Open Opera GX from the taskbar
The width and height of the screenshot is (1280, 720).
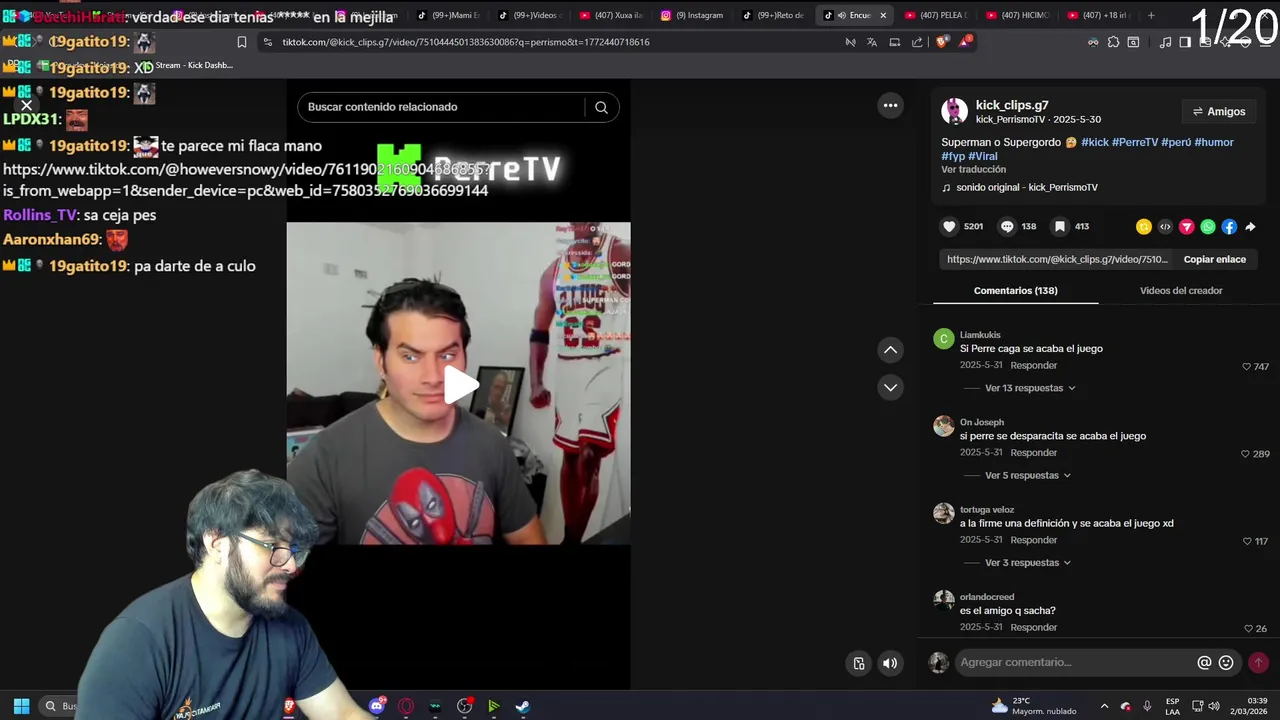click(406, 706)
